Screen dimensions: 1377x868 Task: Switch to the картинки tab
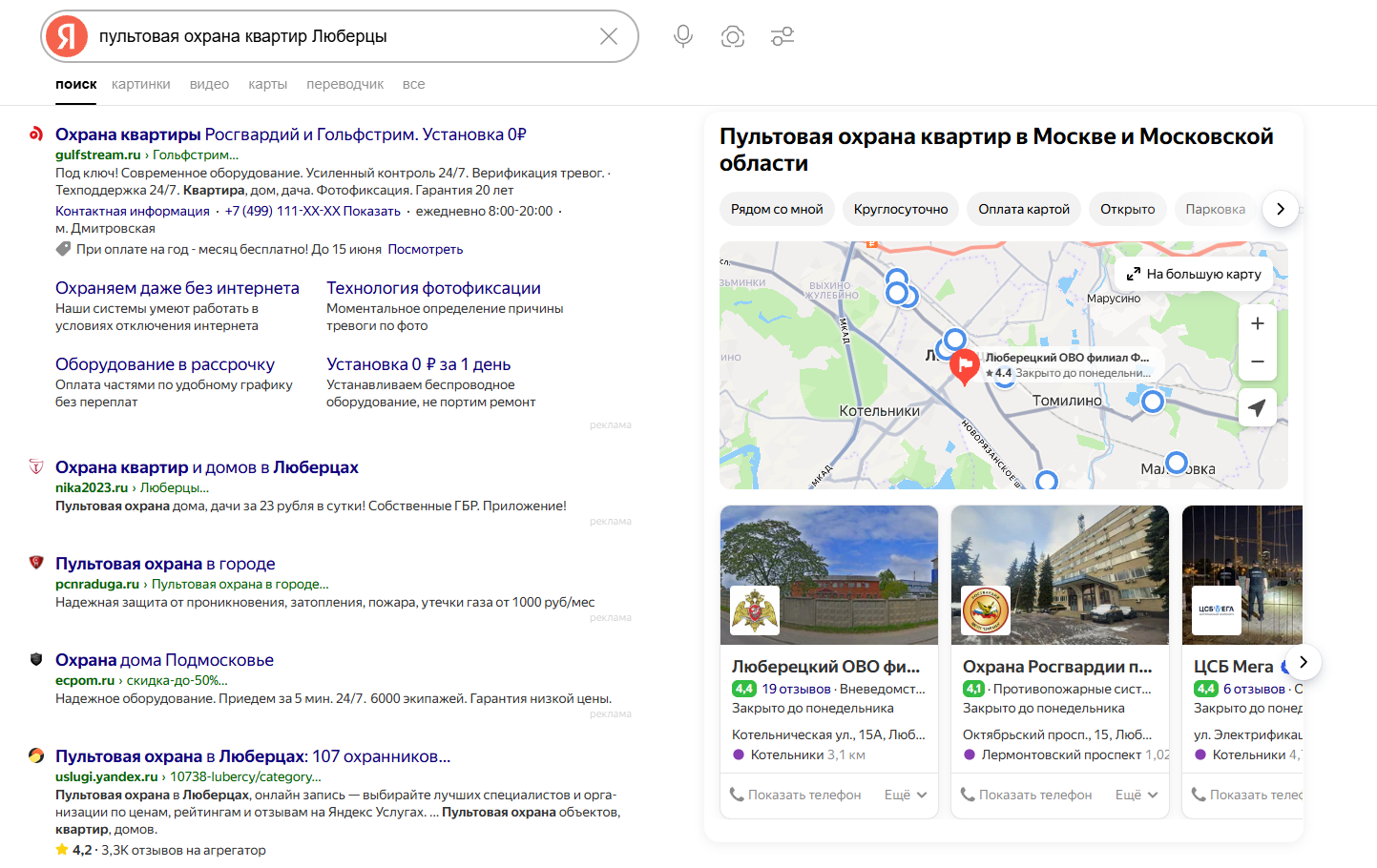(x=141, y=84)
